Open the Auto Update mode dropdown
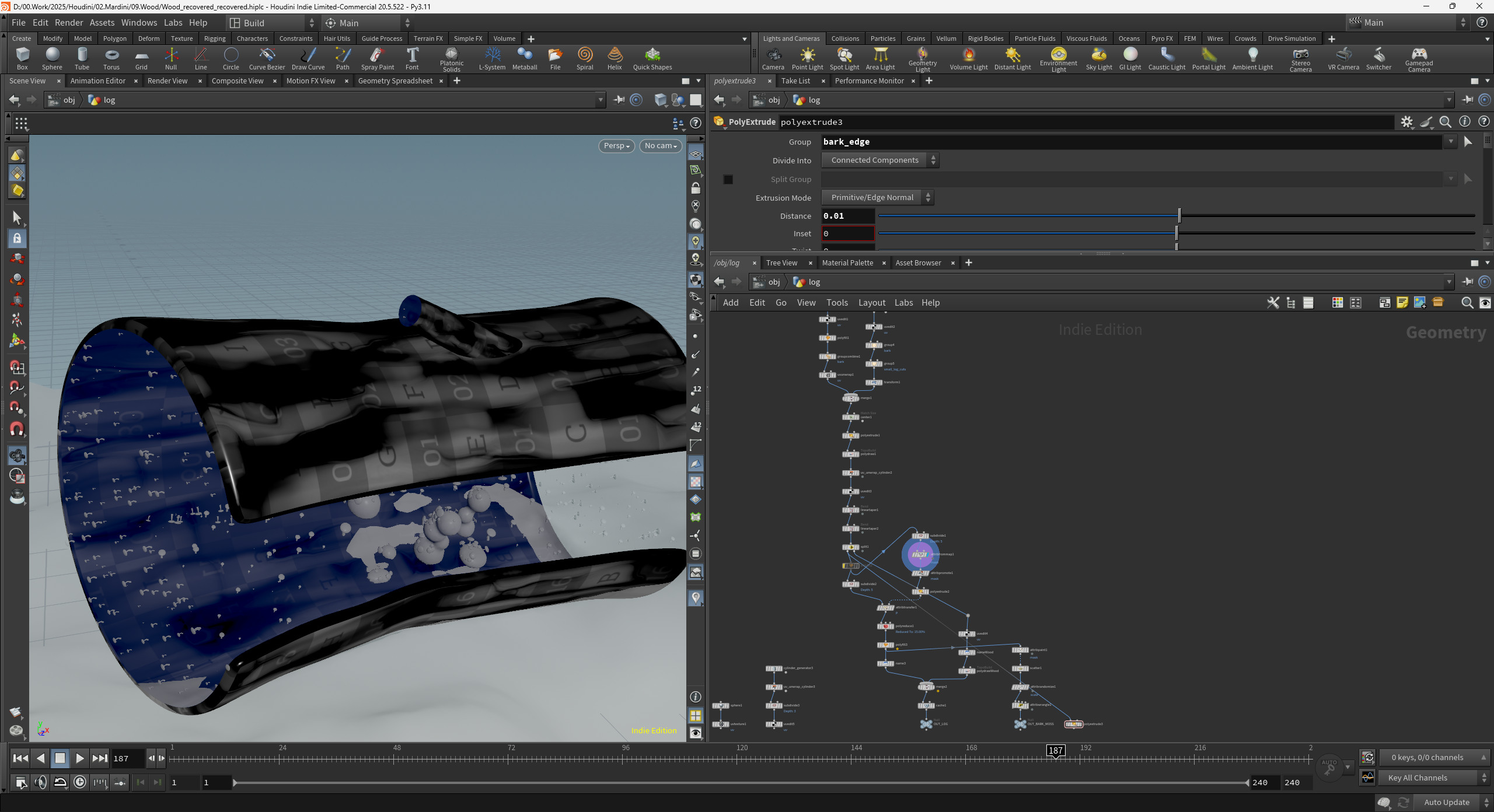Image resolution: width=1494 pixels, height=812 pixels. pos(1453,802)
